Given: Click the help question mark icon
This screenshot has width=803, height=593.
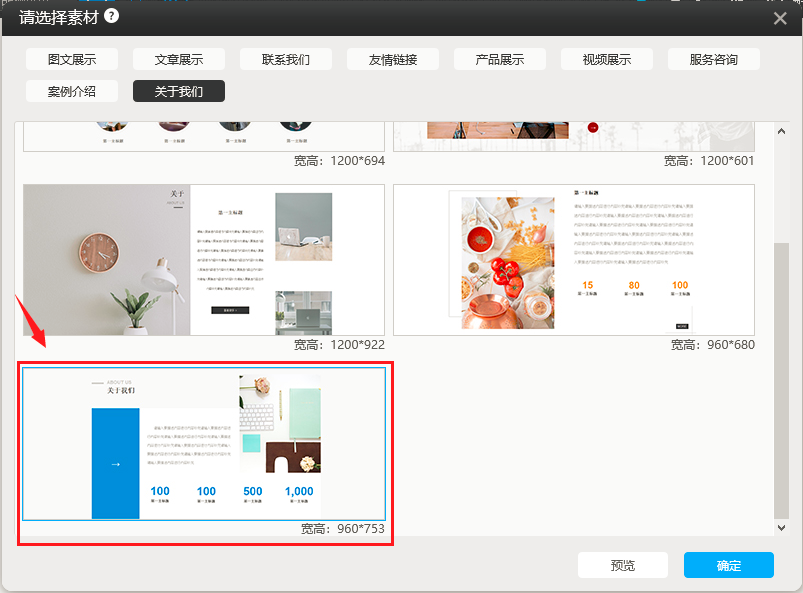Looking at the screenshot, I should [111, 16].
